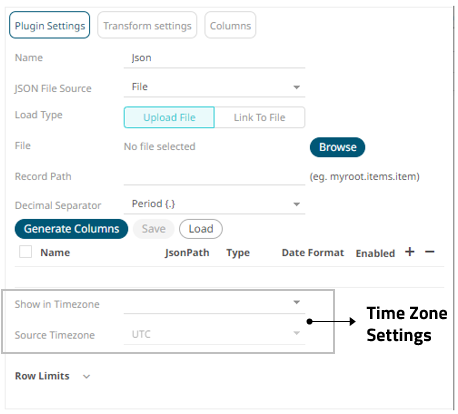The image size is (458, 414).
Task: Switch to the Transform settings tab
Action: click(x=147, y=25)
